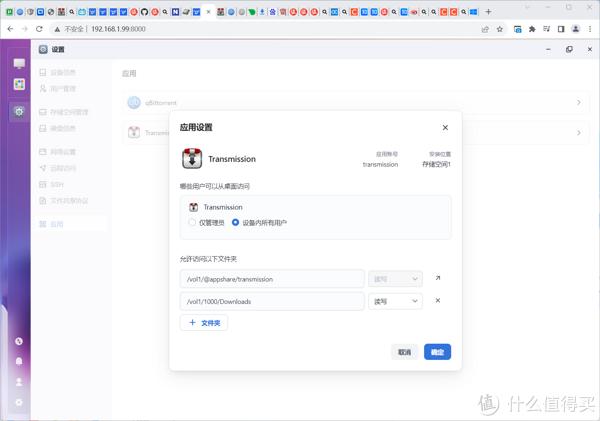Click the share page icon in address bar
The height and width of the screenshot is (421, 600).
[x=485, y=29]
